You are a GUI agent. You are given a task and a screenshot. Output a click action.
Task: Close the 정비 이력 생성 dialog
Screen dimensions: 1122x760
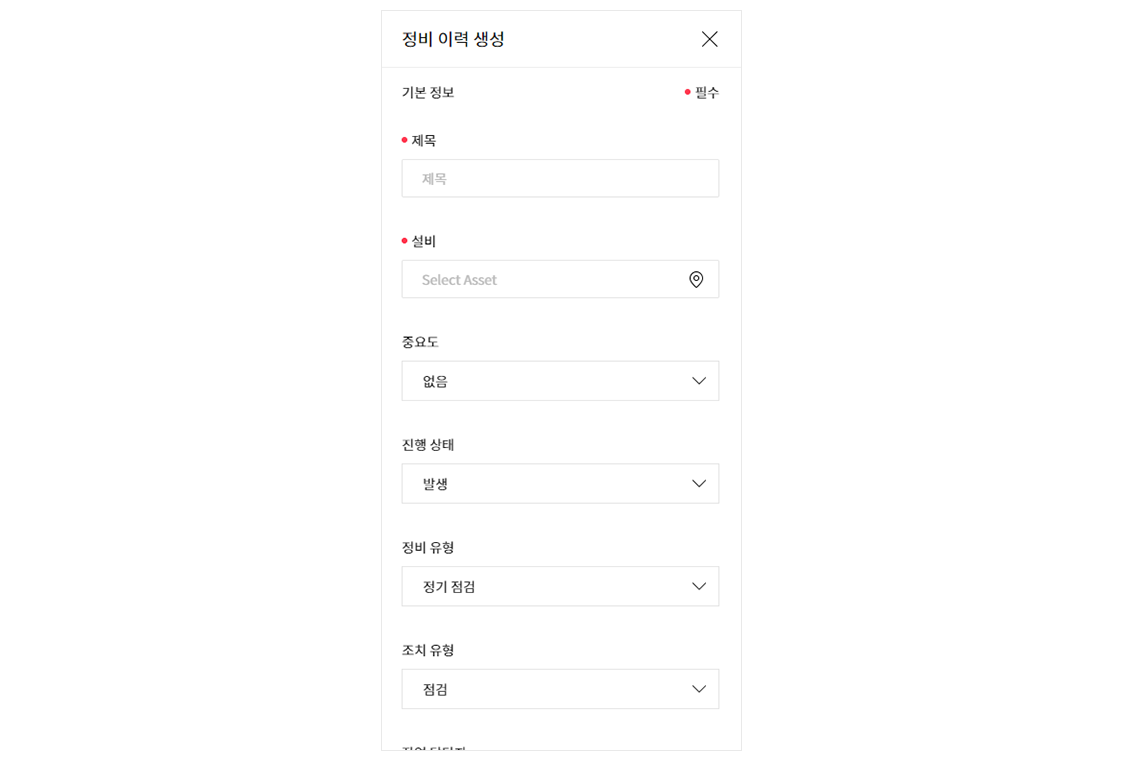(709, 39)
